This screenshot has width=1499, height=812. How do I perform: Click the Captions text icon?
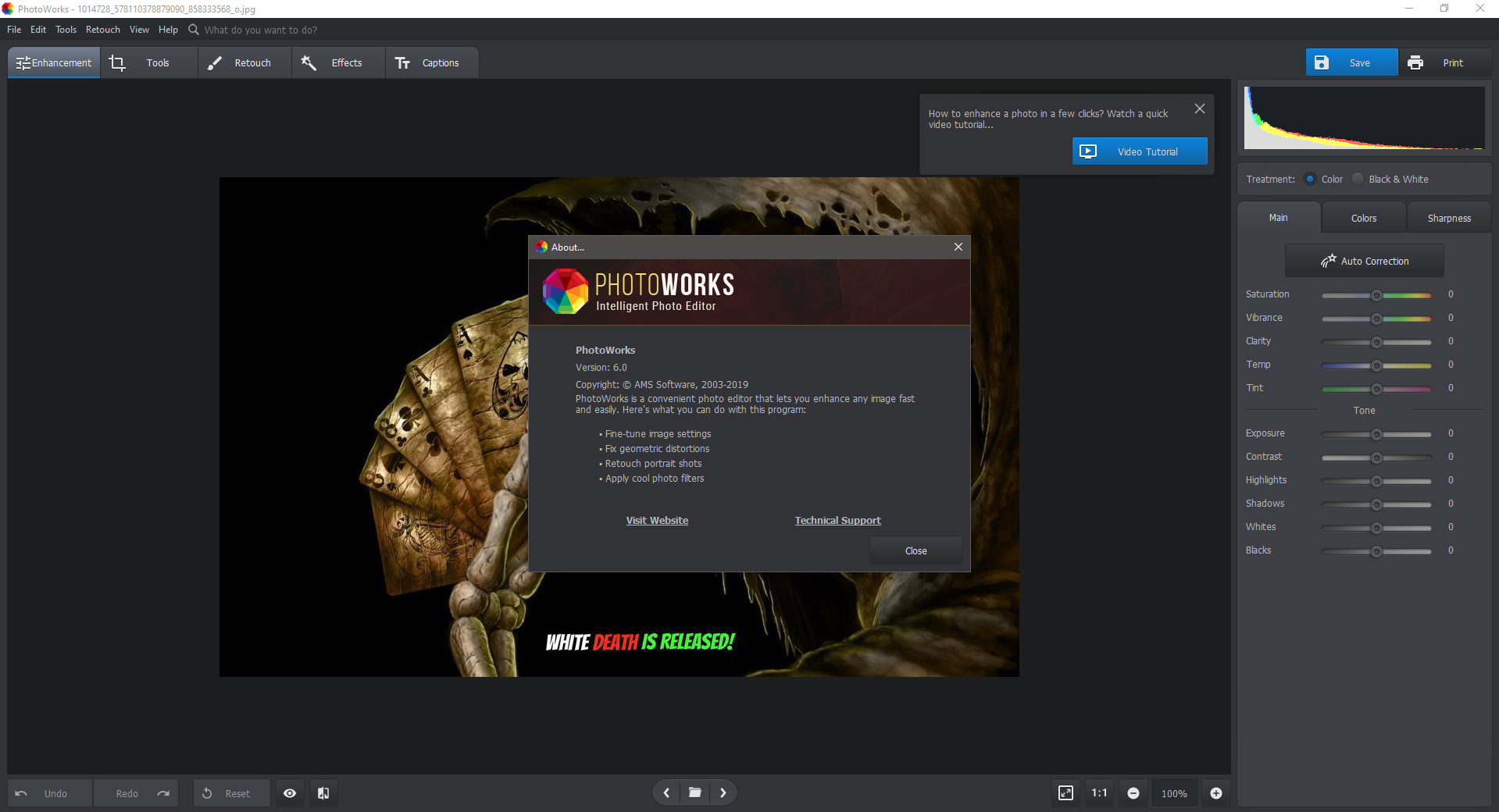coord(402,63)
